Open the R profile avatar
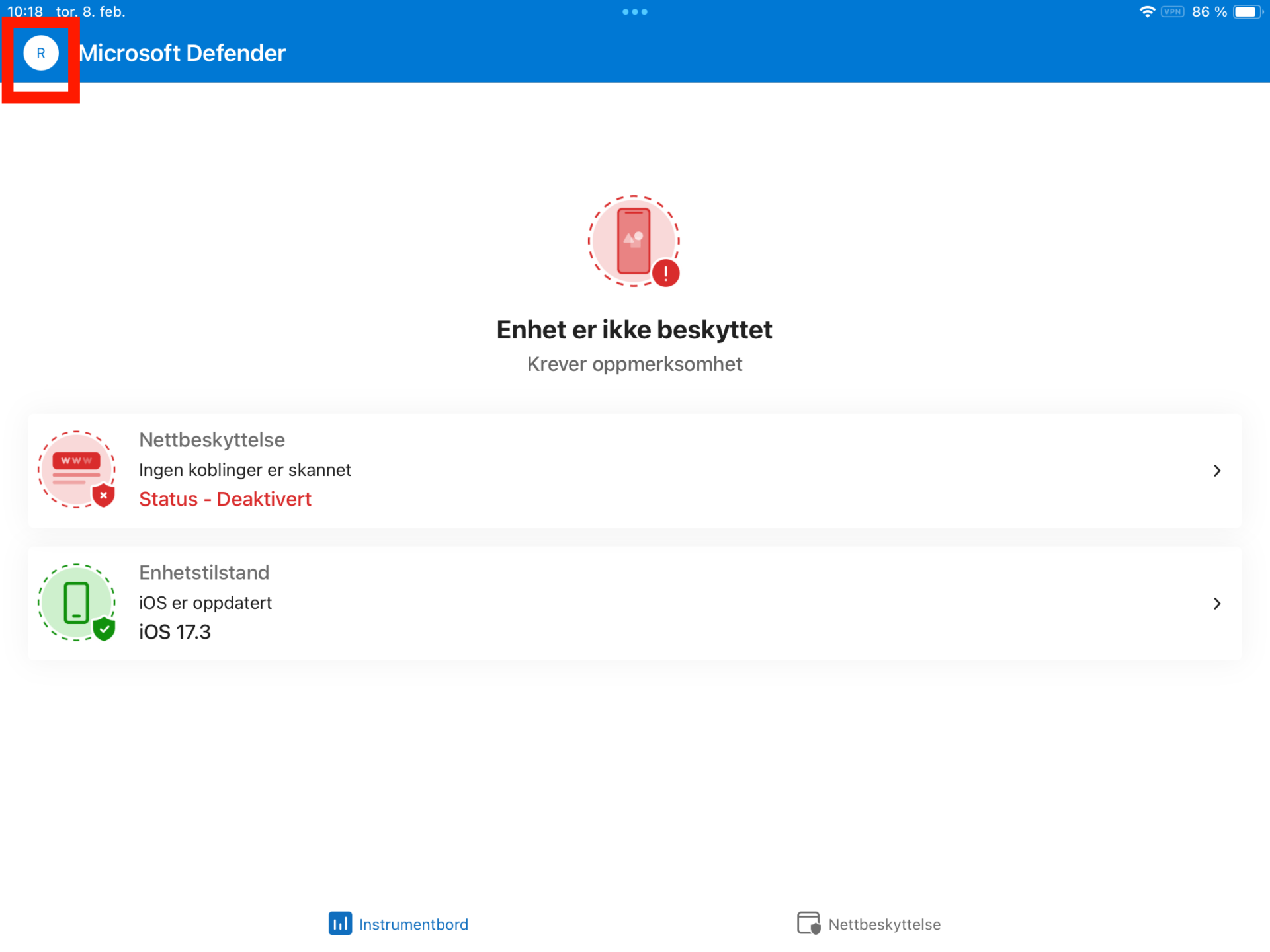The height and width of the screenshot is (952, 1270). (41, 54)
